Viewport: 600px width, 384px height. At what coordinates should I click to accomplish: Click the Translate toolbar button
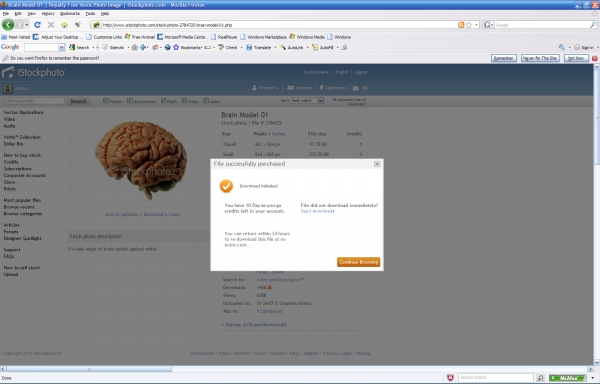tap(259, 47)
